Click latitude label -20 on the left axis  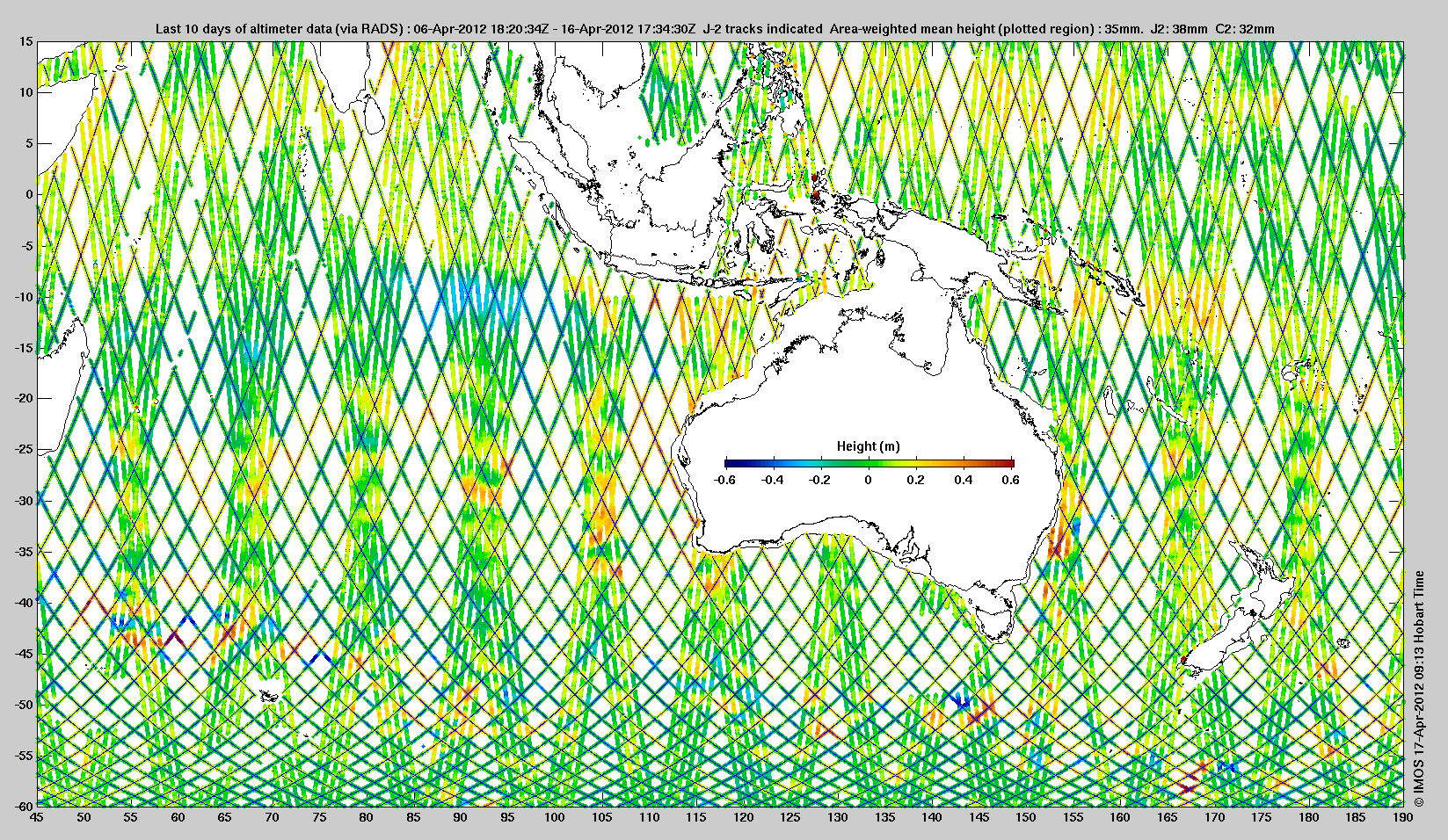click(x=24, y=398)
